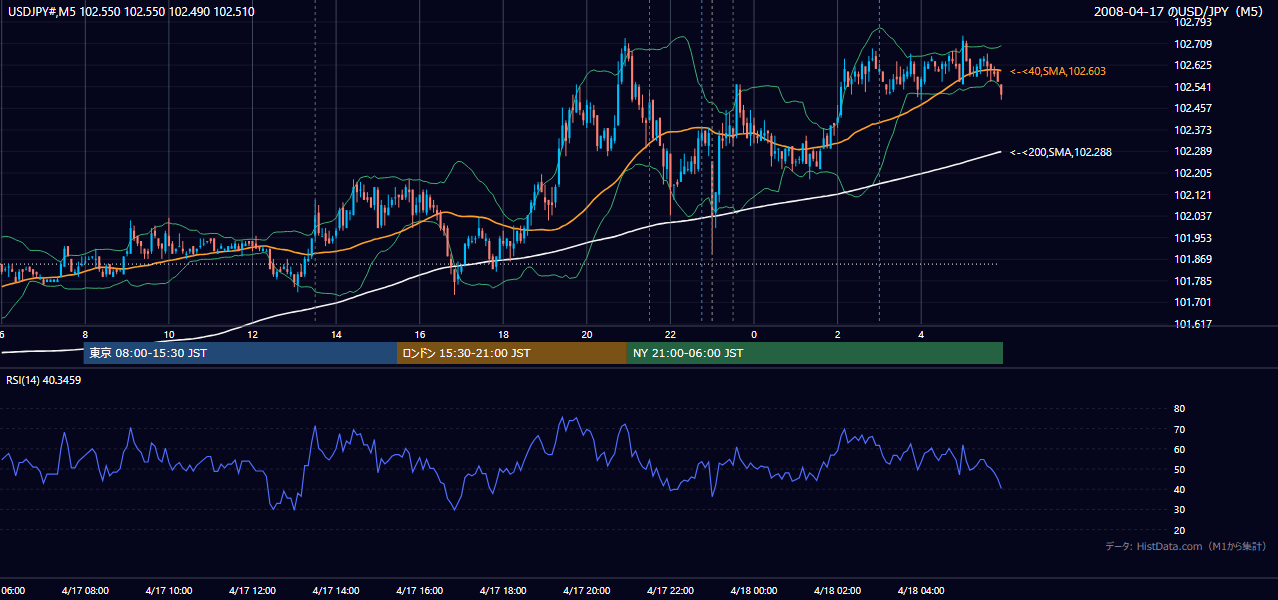Click the 4/17 14:00 bottom time label
The width and height of the screenshot is (1278, 600).
(335, 590)
